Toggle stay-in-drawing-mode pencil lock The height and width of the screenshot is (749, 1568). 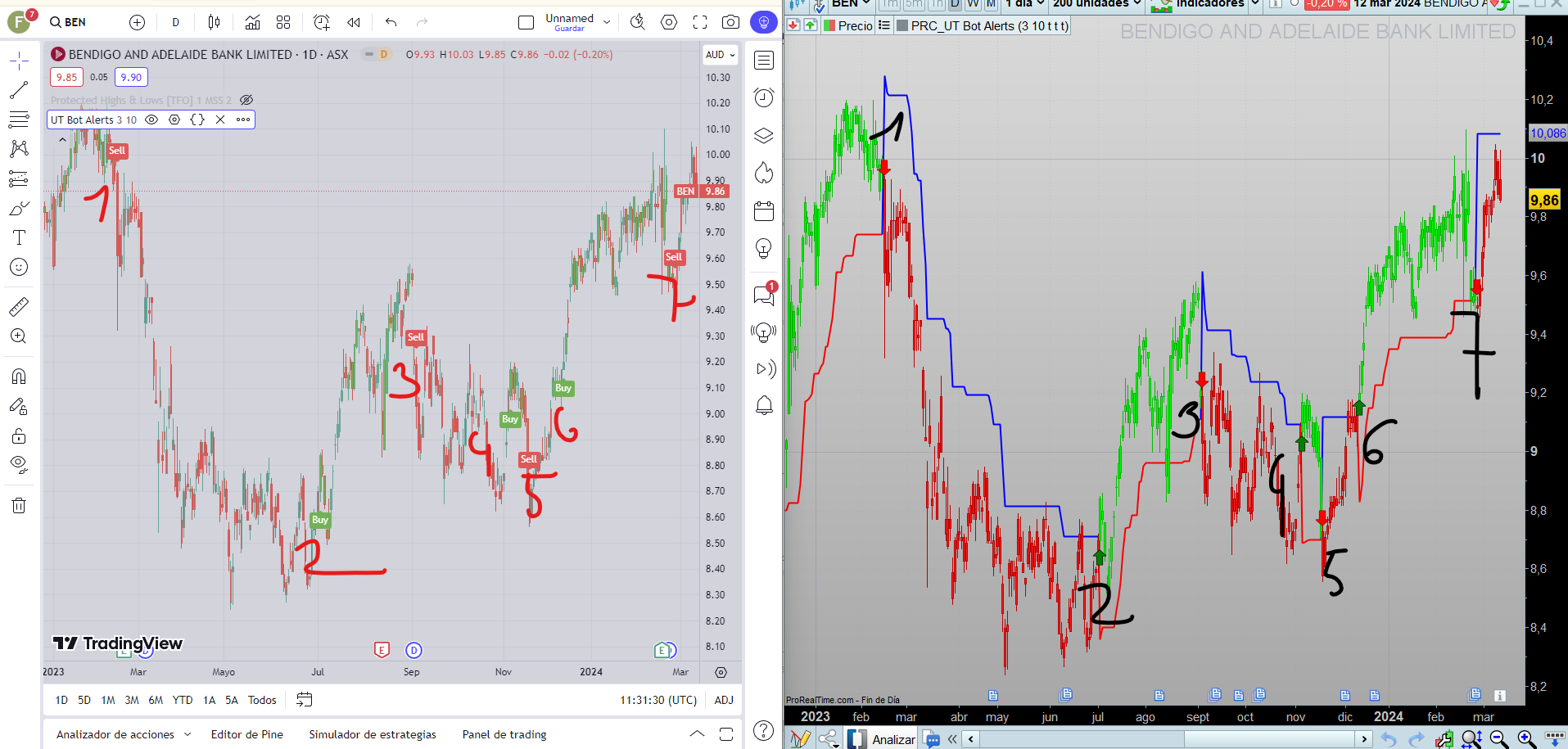(x=19, y=406)
